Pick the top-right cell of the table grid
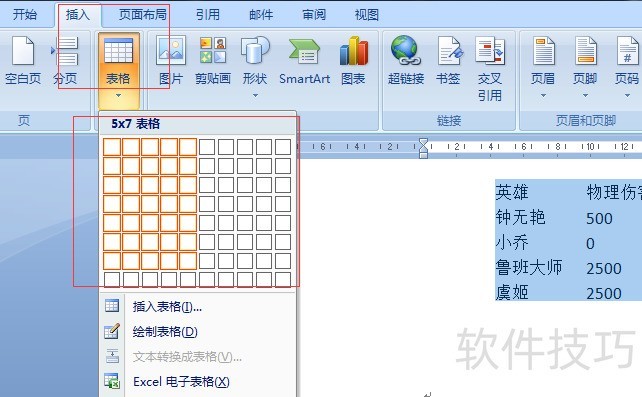642x397 pixels. point(283,147)
